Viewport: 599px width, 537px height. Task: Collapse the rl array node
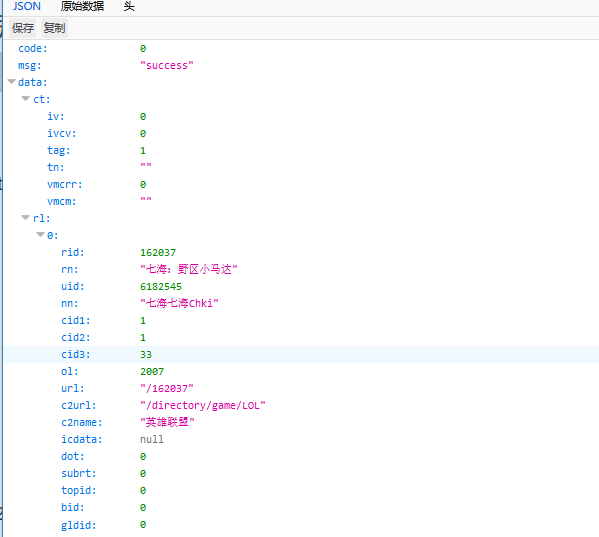pyautogui.click(x=26, y=218)
